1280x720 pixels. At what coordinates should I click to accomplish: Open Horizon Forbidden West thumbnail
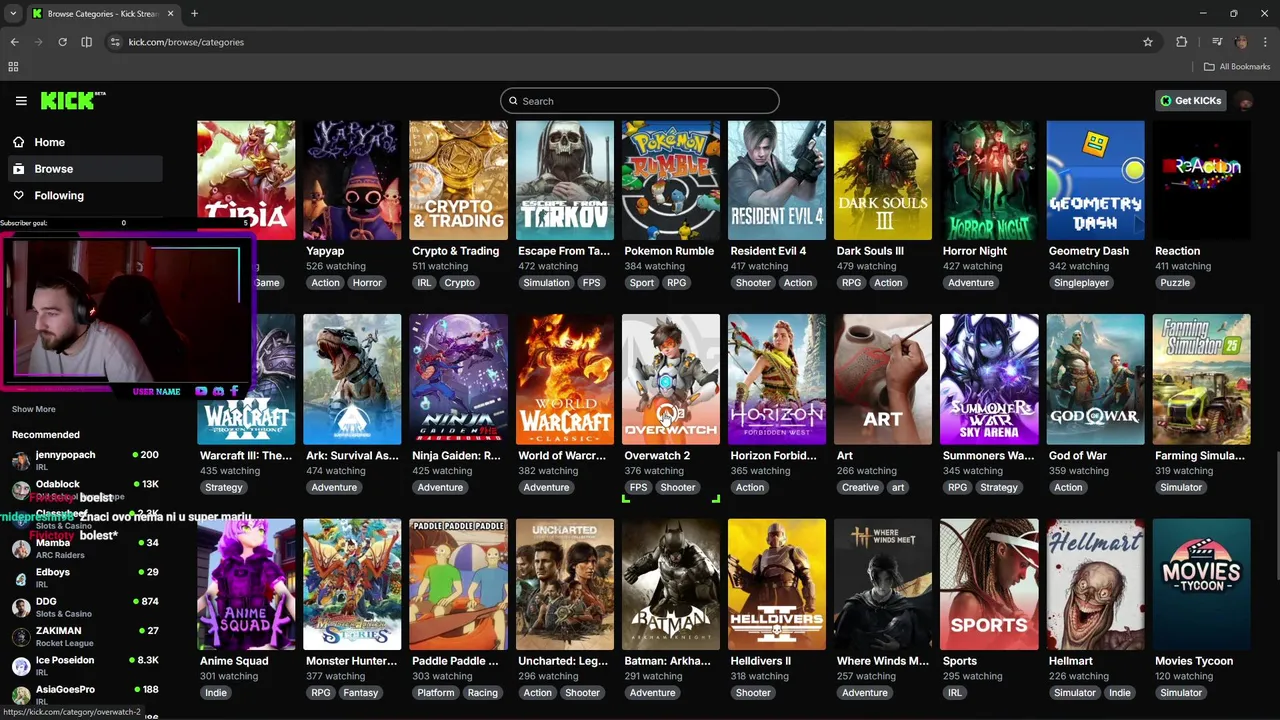[x=777, y=379]
